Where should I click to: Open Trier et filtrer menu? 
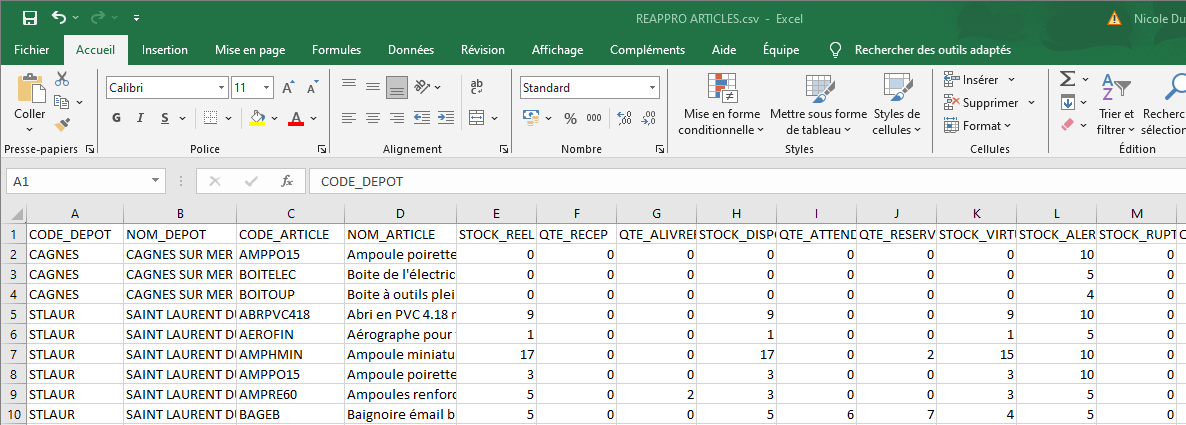(1116, 105)
